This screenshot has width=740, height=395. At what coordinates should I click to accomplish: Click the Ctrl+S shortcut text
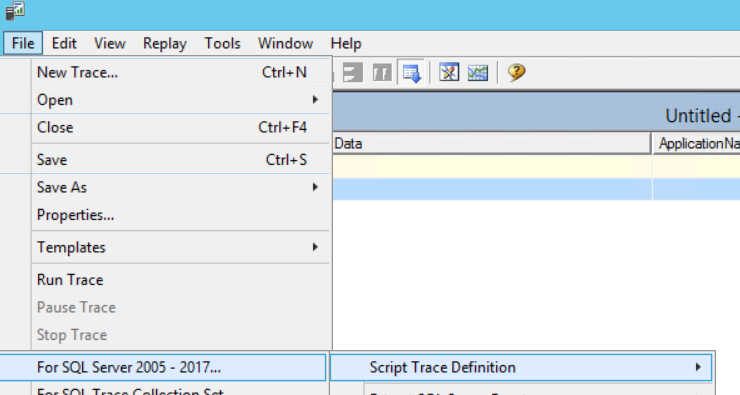click(x=286, y=160)
